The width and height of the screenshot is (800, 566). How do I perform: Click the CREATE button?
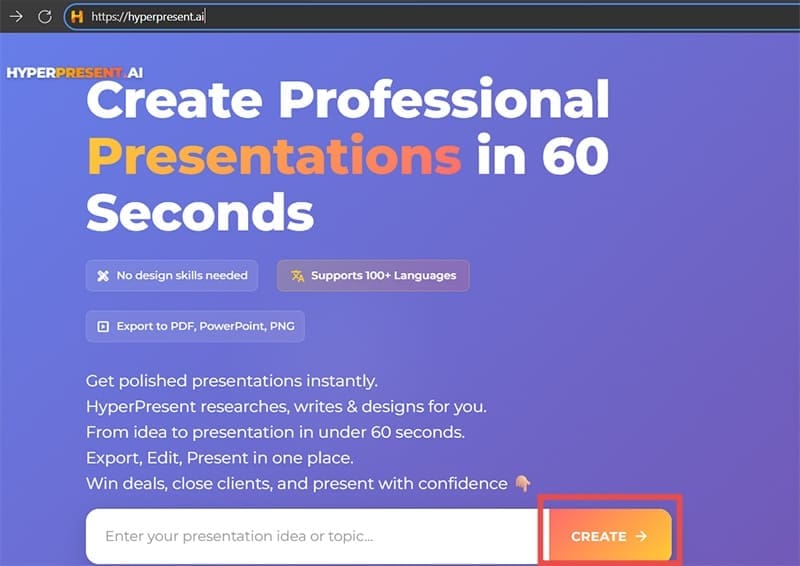coord(610,536)
